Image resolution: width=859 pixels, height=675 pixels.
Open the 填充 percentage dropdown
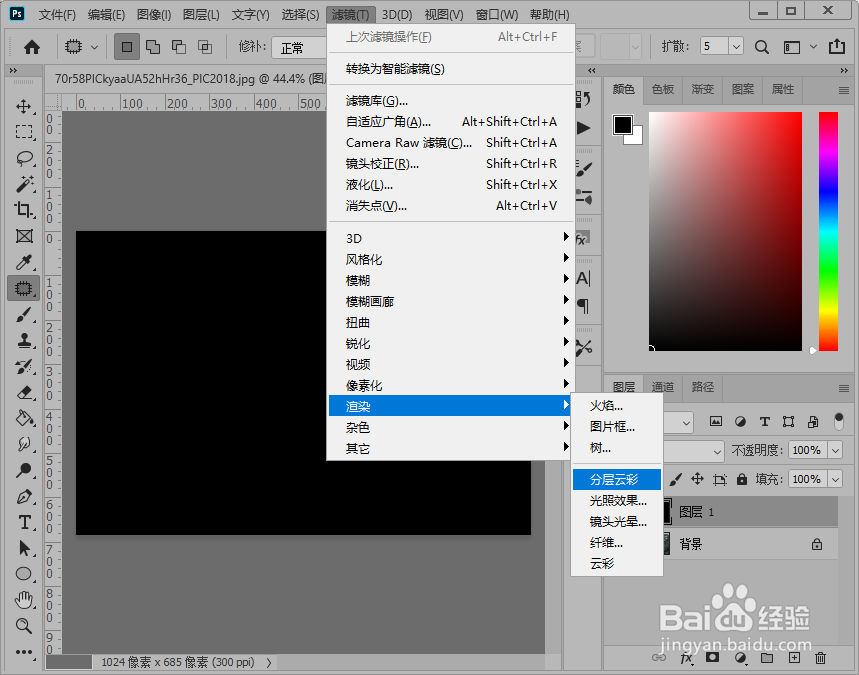(x=833, y=479)
